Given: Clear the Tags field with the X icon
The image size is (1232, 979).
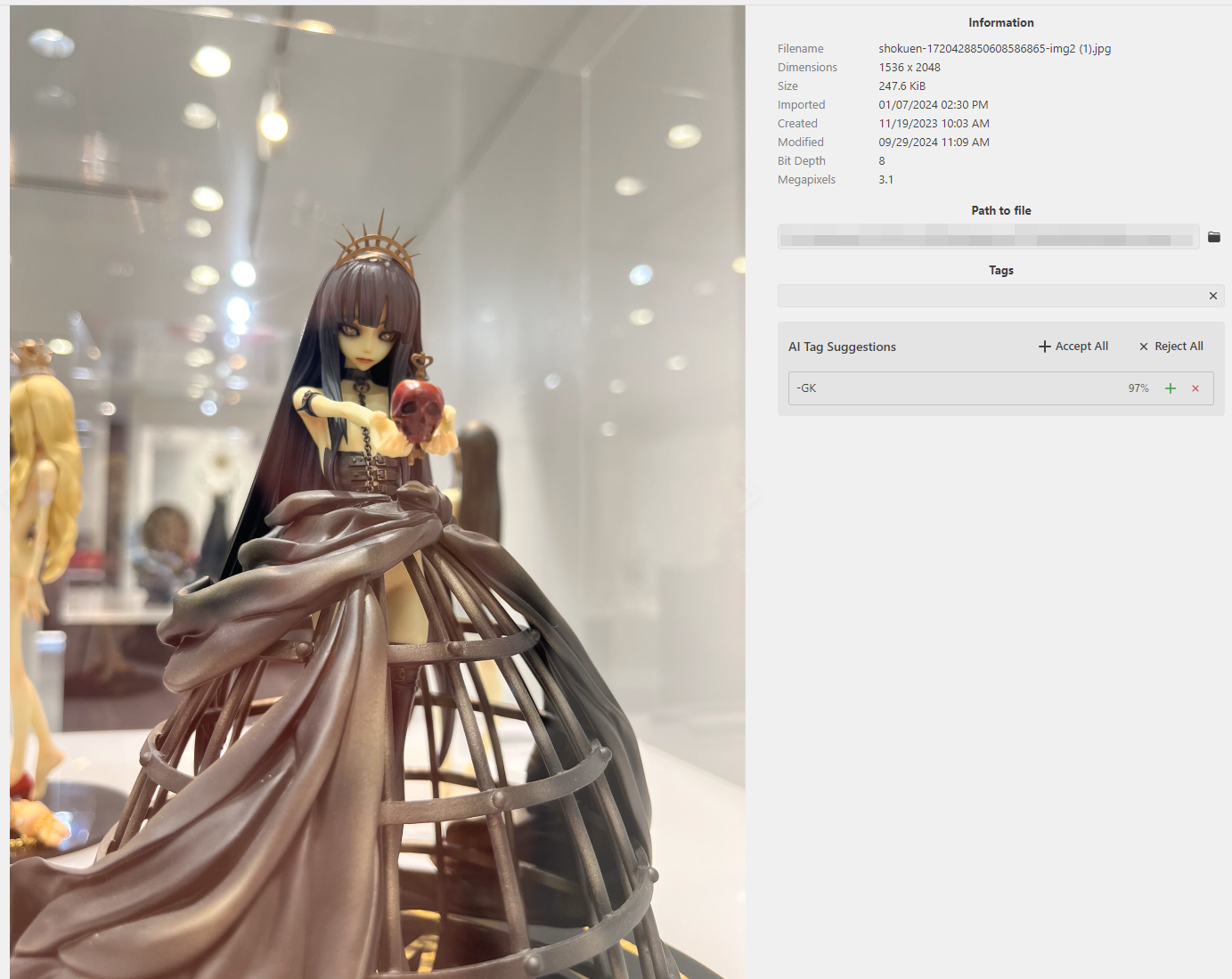Looking at the screenshot, I should coord(1213,296).
